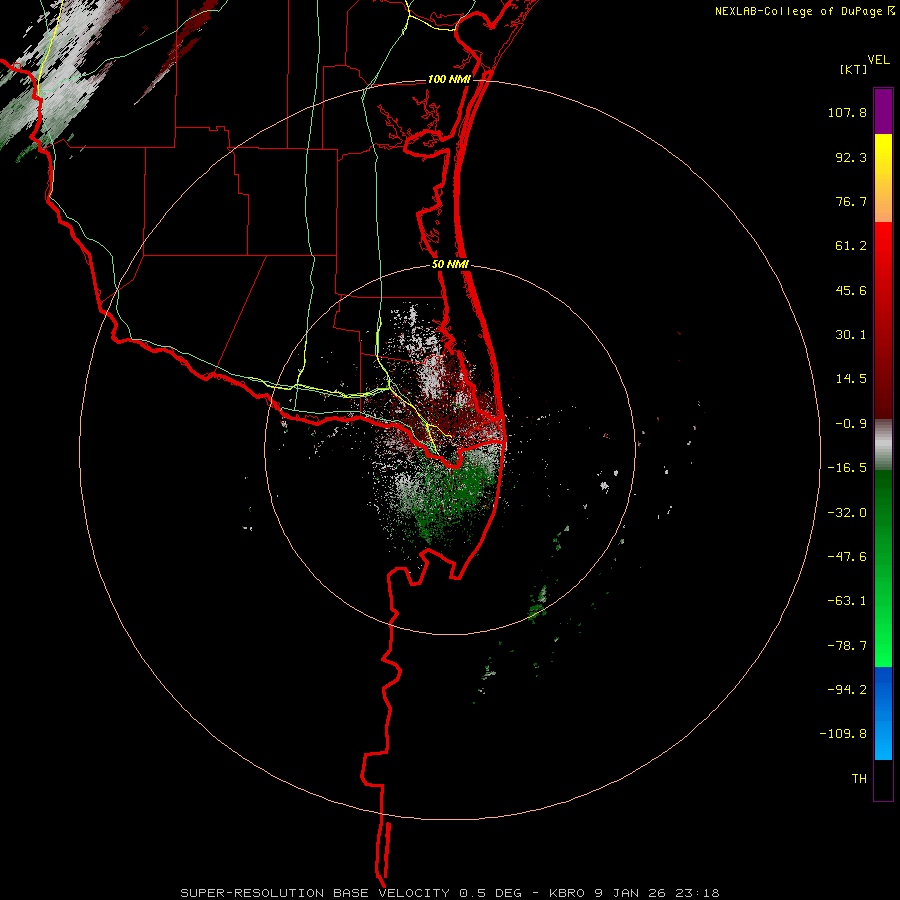Click the 92.3 scale value

click(851, 157)
